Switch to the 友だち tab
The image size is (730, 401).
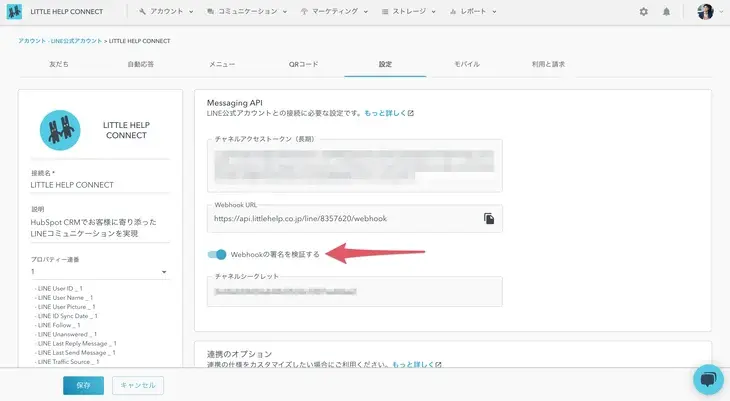pyautogui.click(x=59, y=64)
